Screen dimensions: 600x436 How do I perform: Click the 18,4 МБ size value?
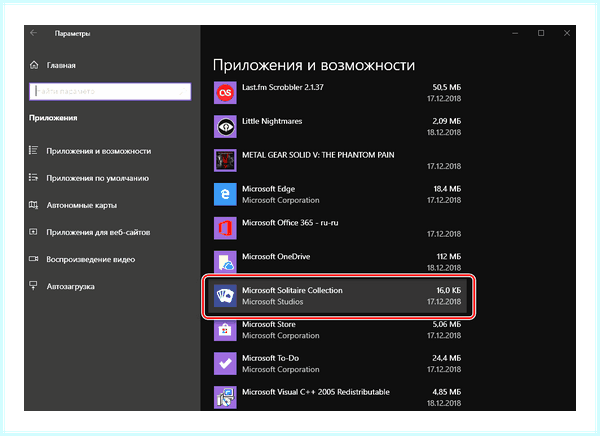(447, 189)
